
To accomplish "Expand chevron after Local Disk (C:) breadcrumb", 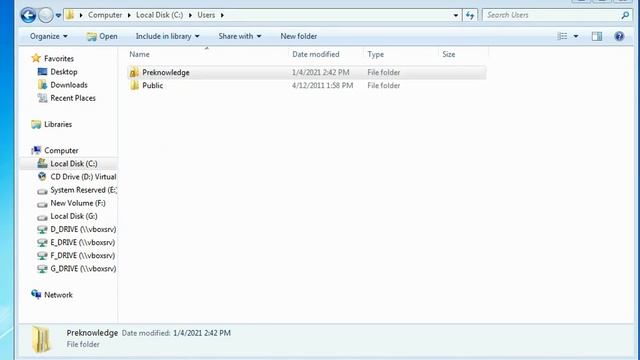I will (x=190, y=15).
